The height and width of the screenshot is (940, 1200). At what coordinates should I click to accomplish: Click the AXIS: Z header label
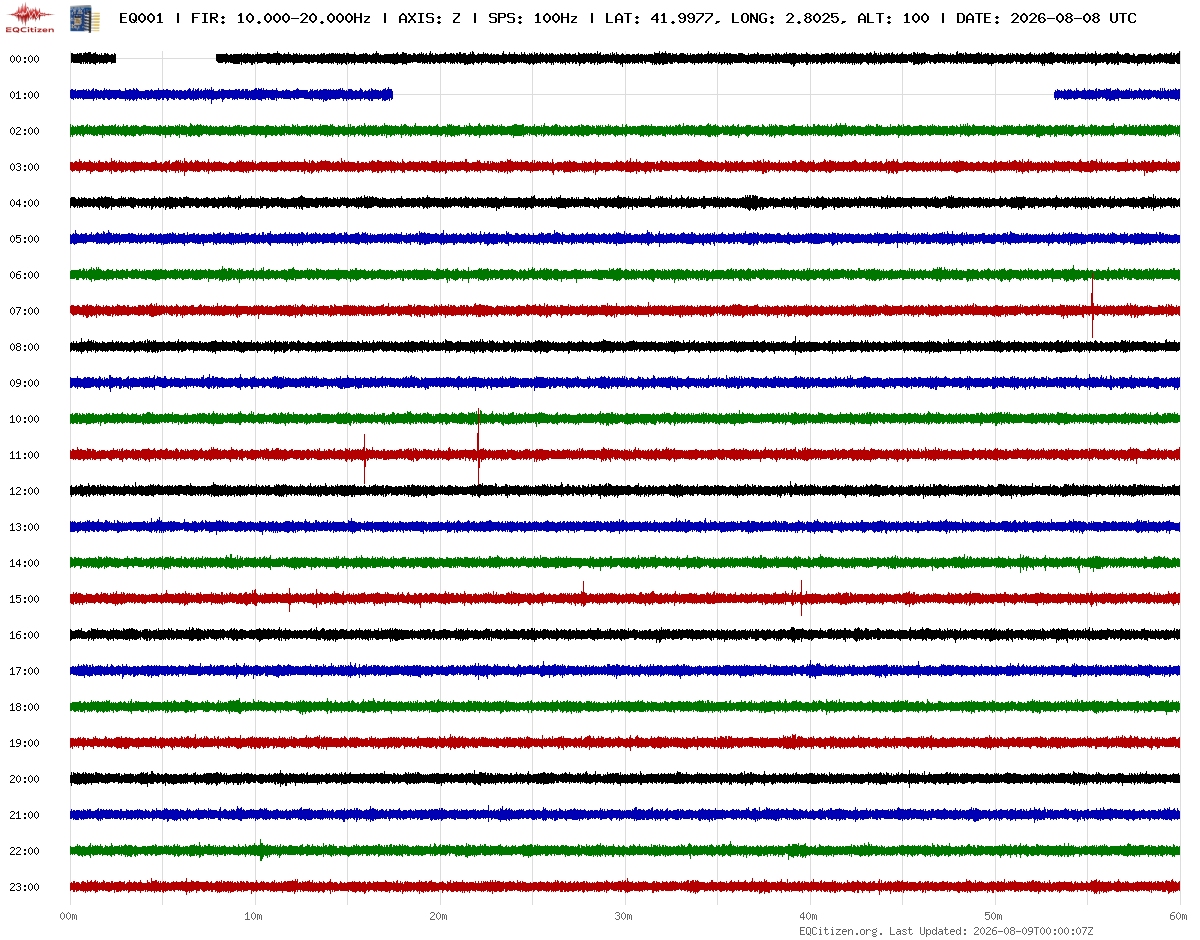430,18
